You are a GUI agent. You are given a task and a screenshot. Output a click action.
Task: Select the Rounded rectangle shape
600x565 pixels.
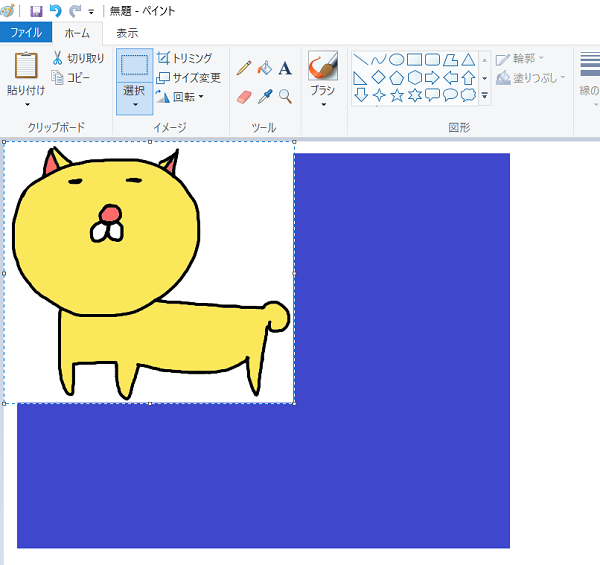[432, 60]
